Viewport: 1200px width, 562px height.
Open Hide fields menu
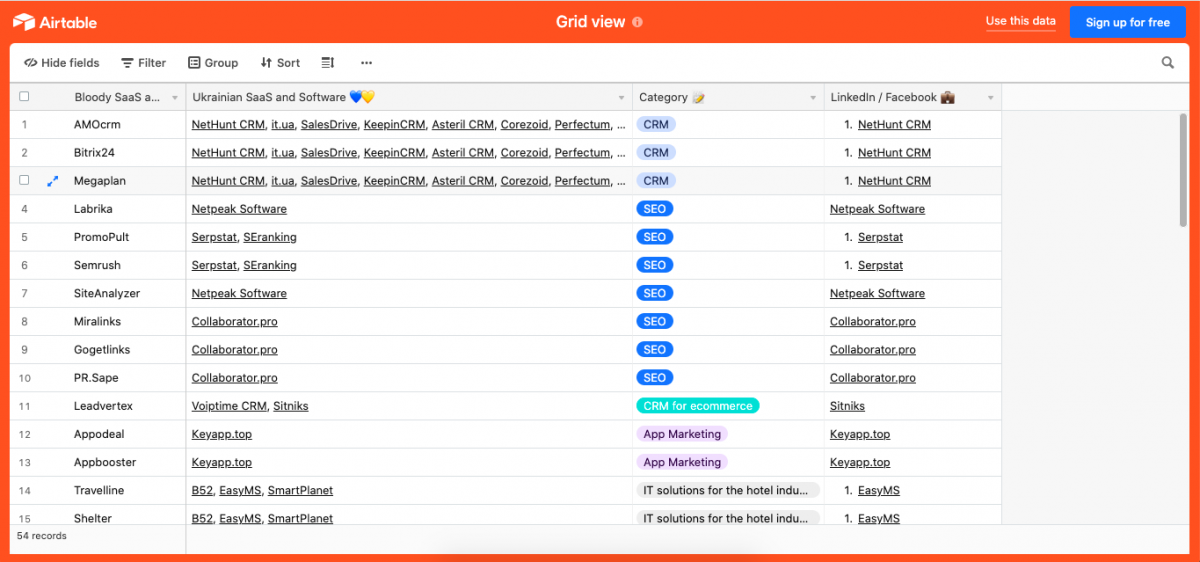(62, 62)
